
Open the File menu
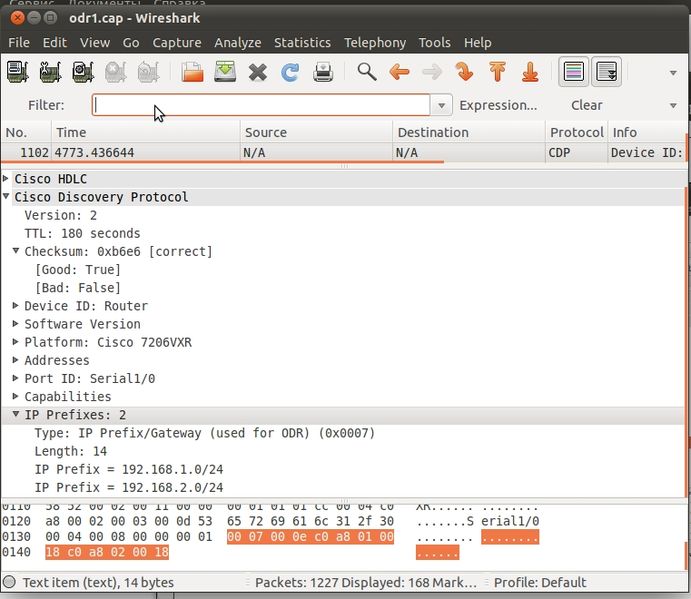pyautogui.click(x=19, y=43)
